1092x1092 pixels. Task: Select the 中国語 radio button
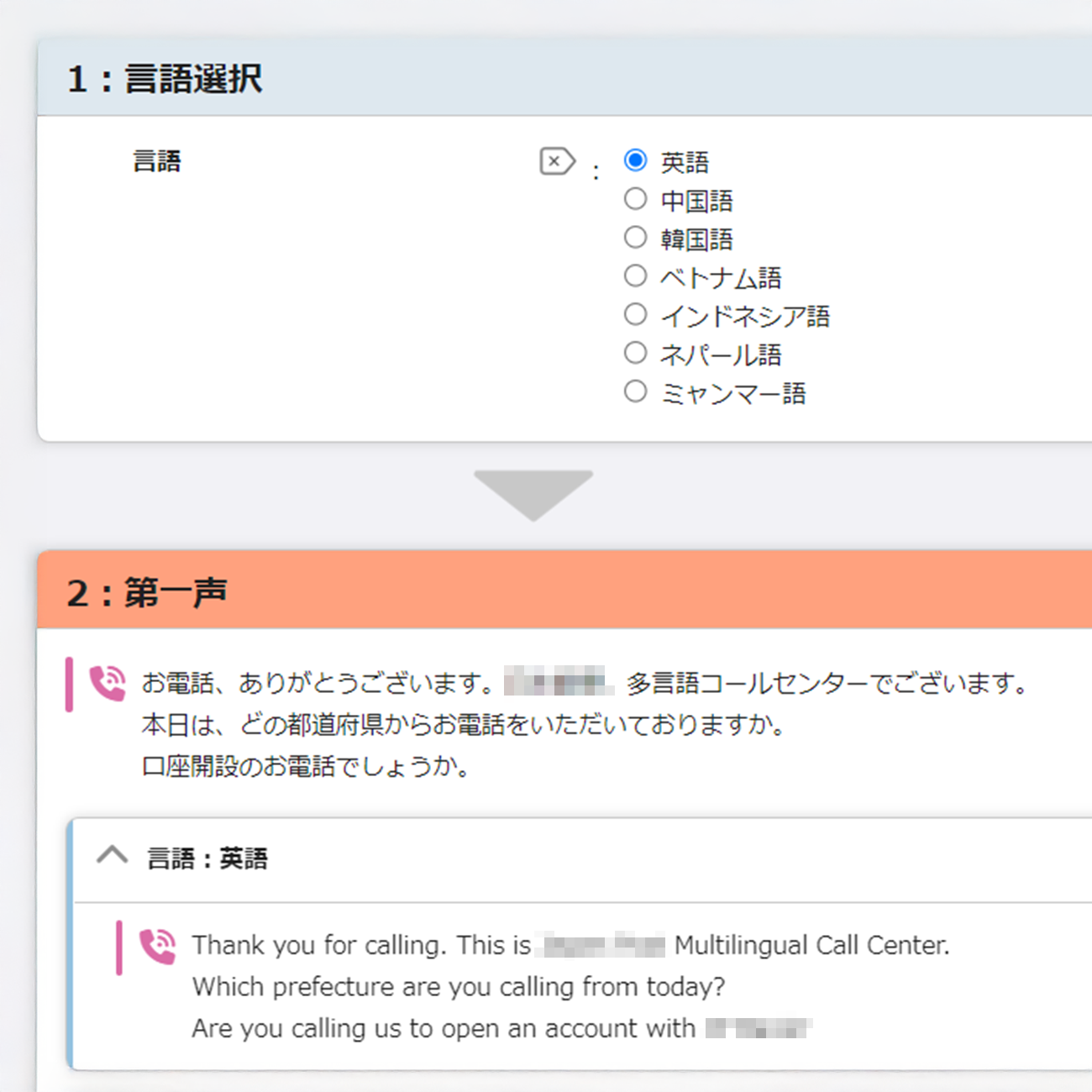(x=636, y=198)
